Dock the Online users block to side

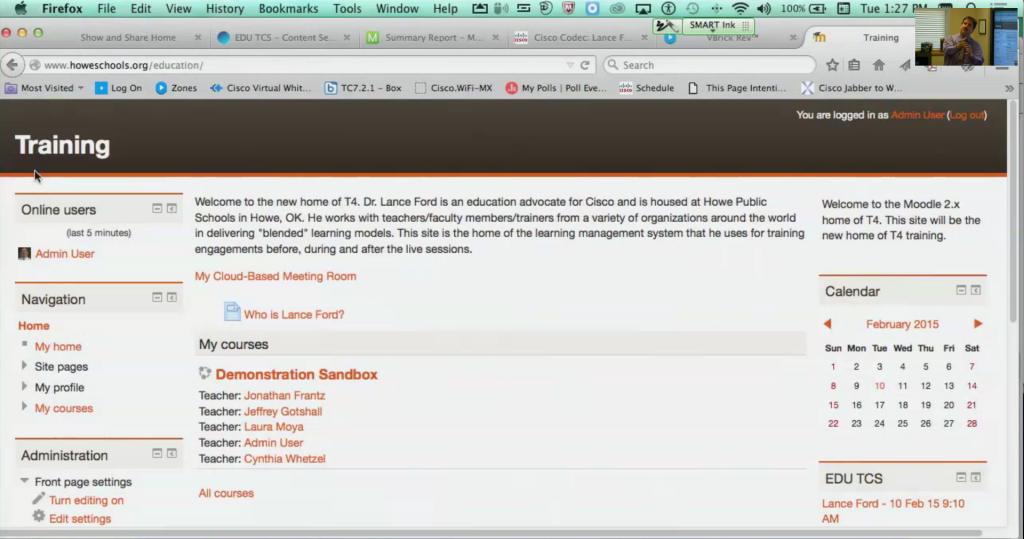pyautogui.click(x=172, y=209)
